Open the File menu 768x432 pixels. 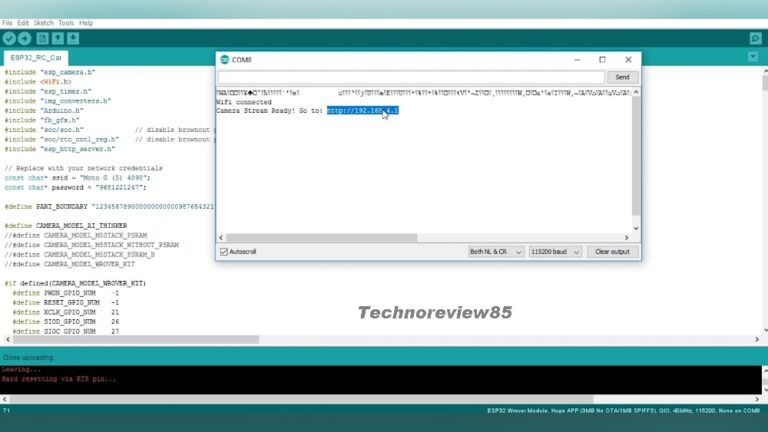[x=8, y=22]
